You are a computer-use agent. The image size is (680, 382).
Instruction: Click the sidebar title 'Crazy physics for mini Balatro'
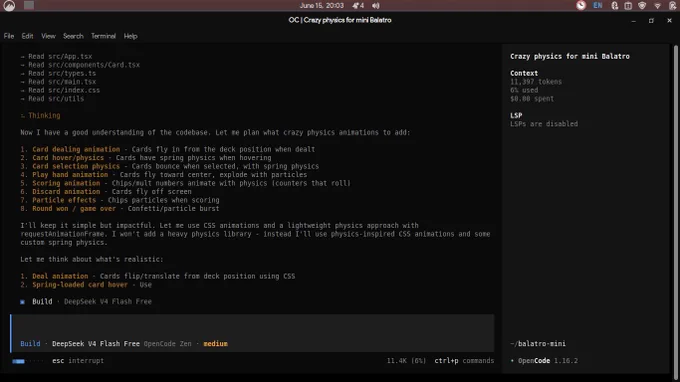[570, 56]
